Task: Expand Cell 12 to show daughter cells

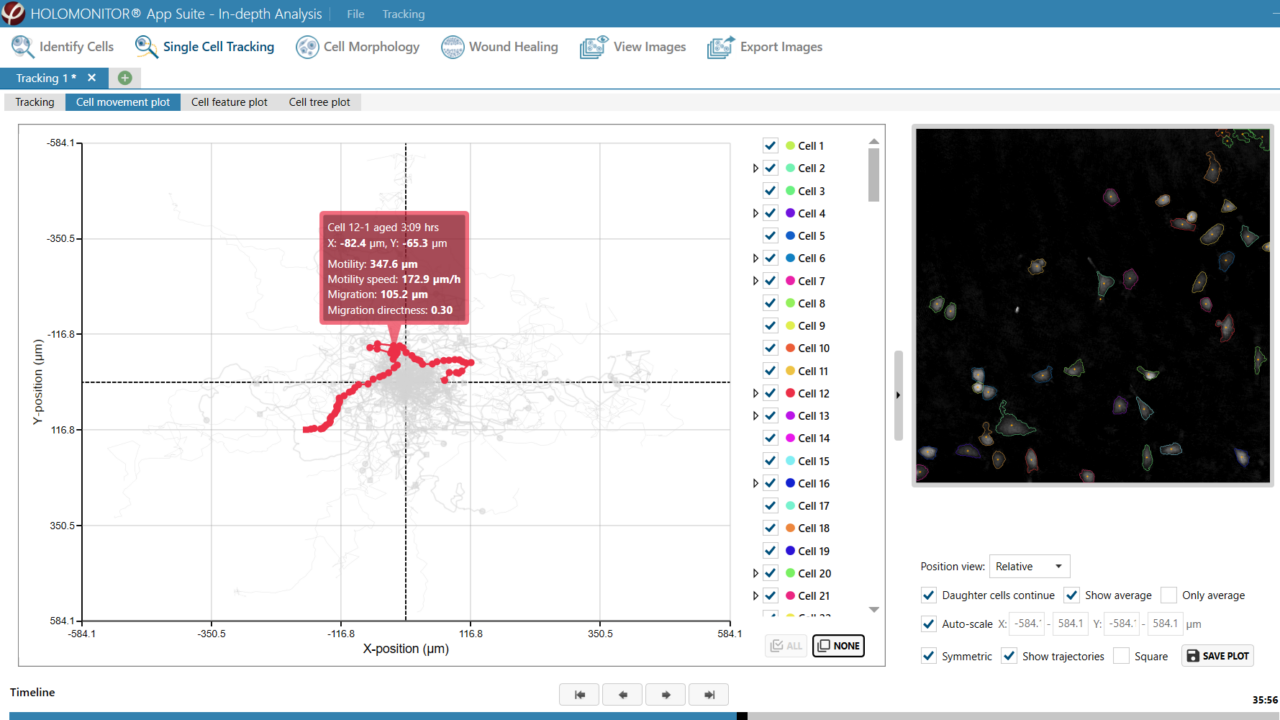Action: click(754, 392)
